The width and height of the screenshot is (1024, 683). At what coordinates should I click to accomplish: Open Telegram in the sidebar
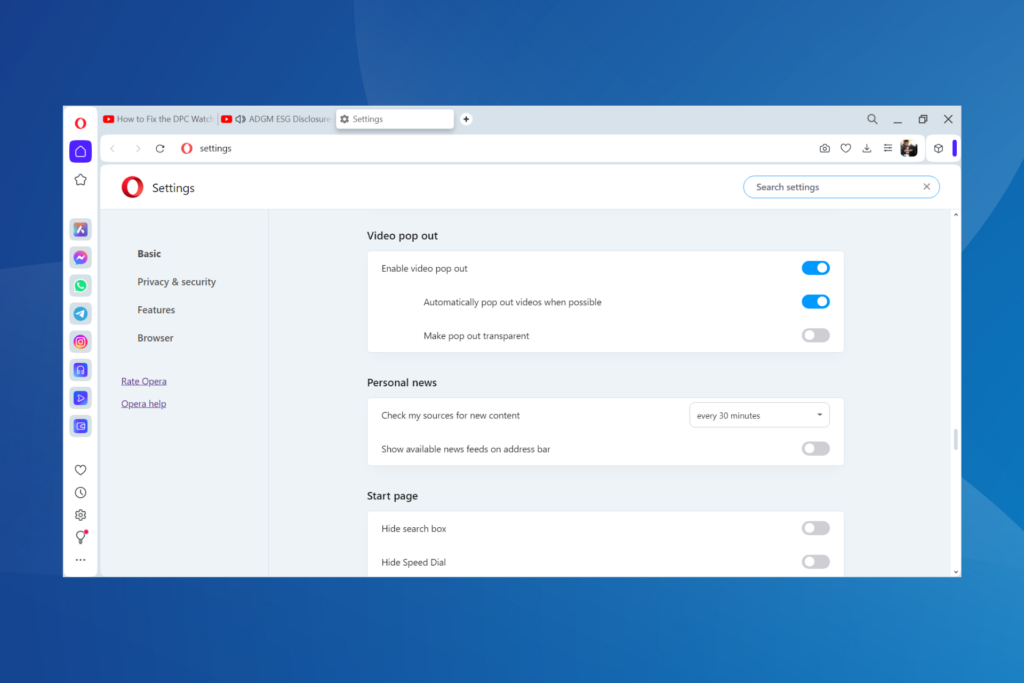(80, 313)
